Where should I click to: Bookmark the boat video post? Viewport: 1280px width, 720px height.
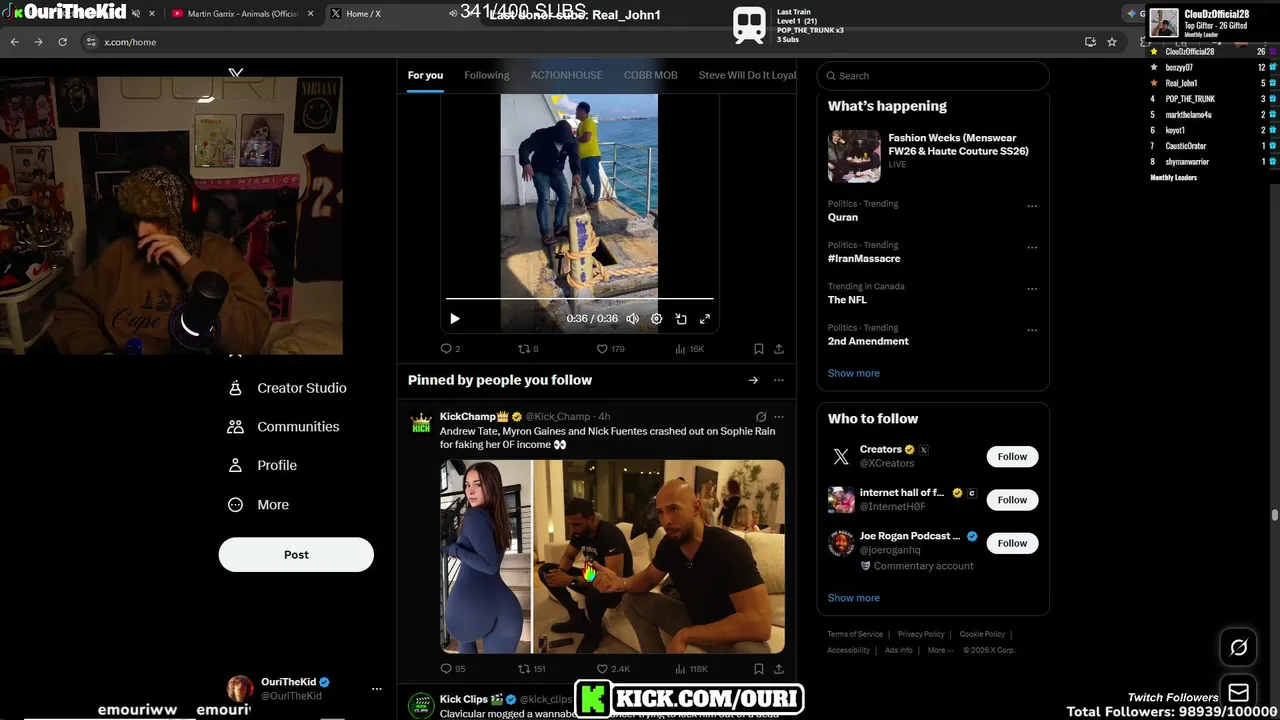pos(758,349)
